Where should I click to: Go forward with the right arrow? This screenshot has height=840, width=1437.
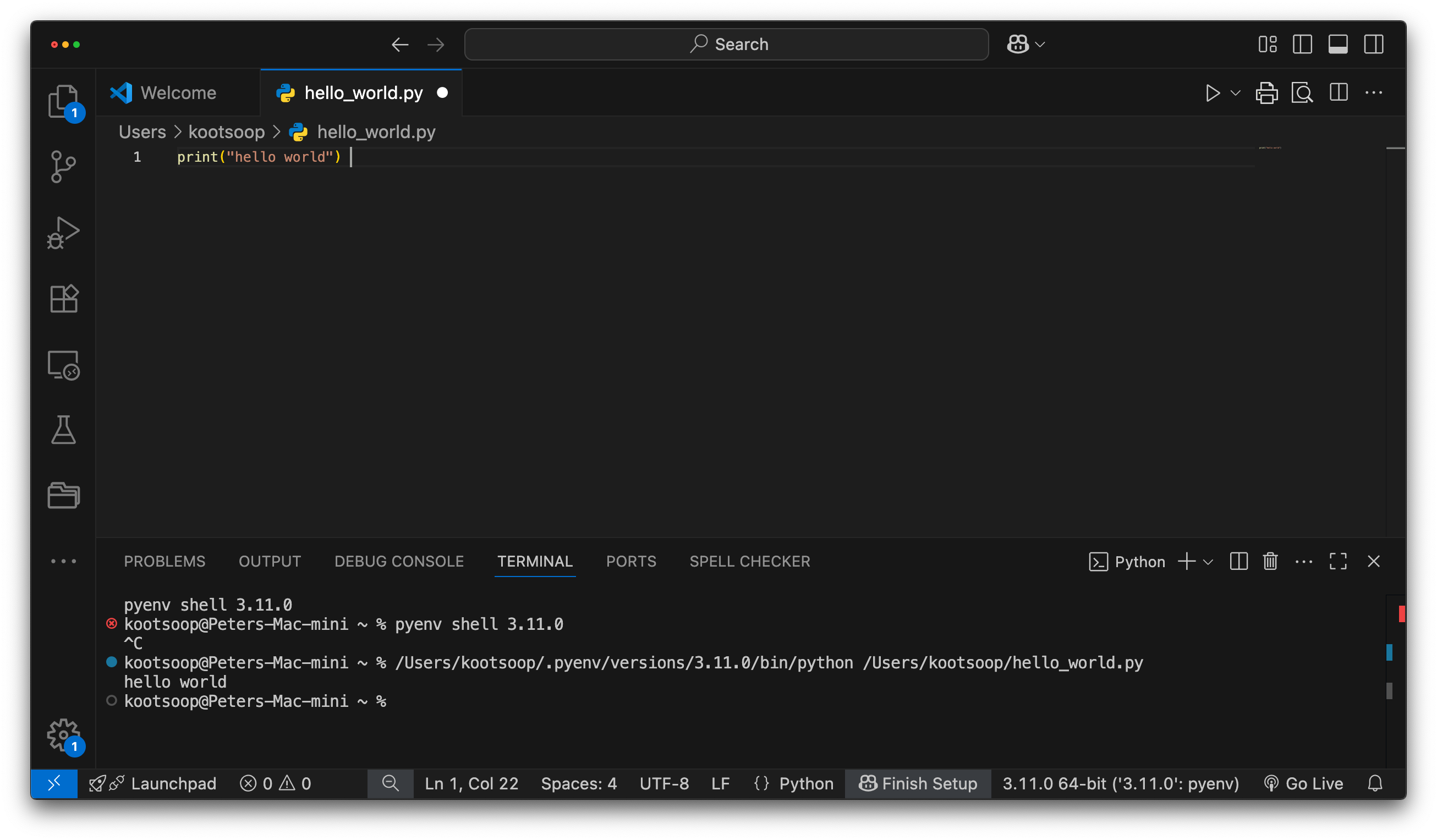pos(436,45)
